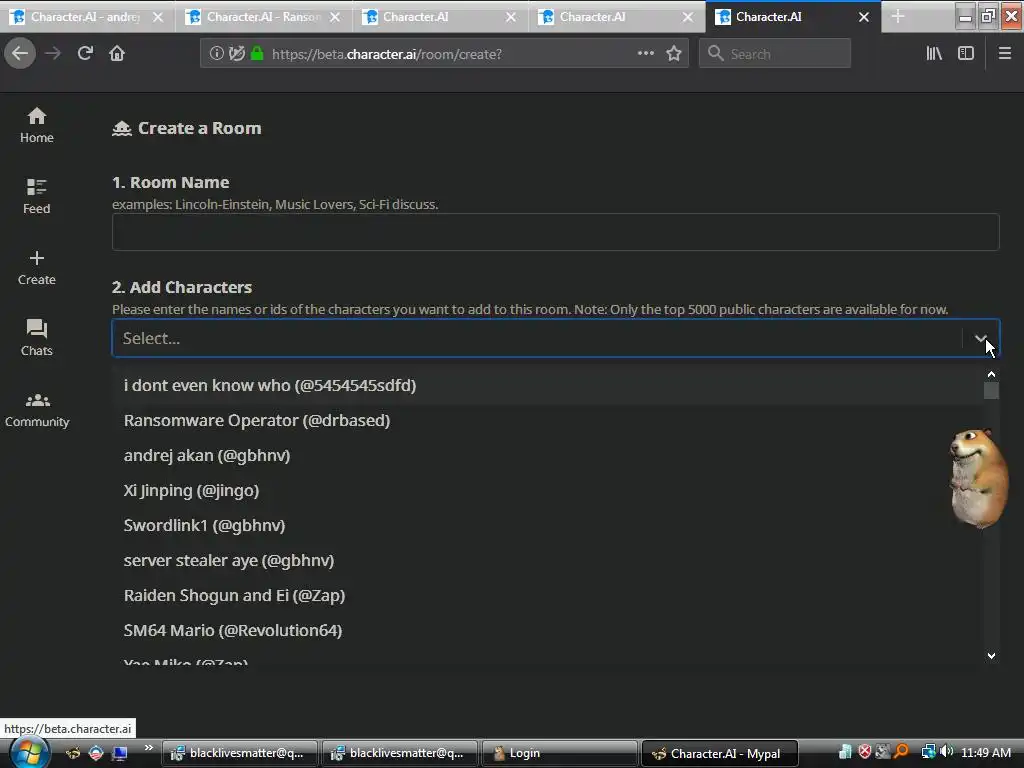Close the Character.AI - andrej tab

coord(158,18)
